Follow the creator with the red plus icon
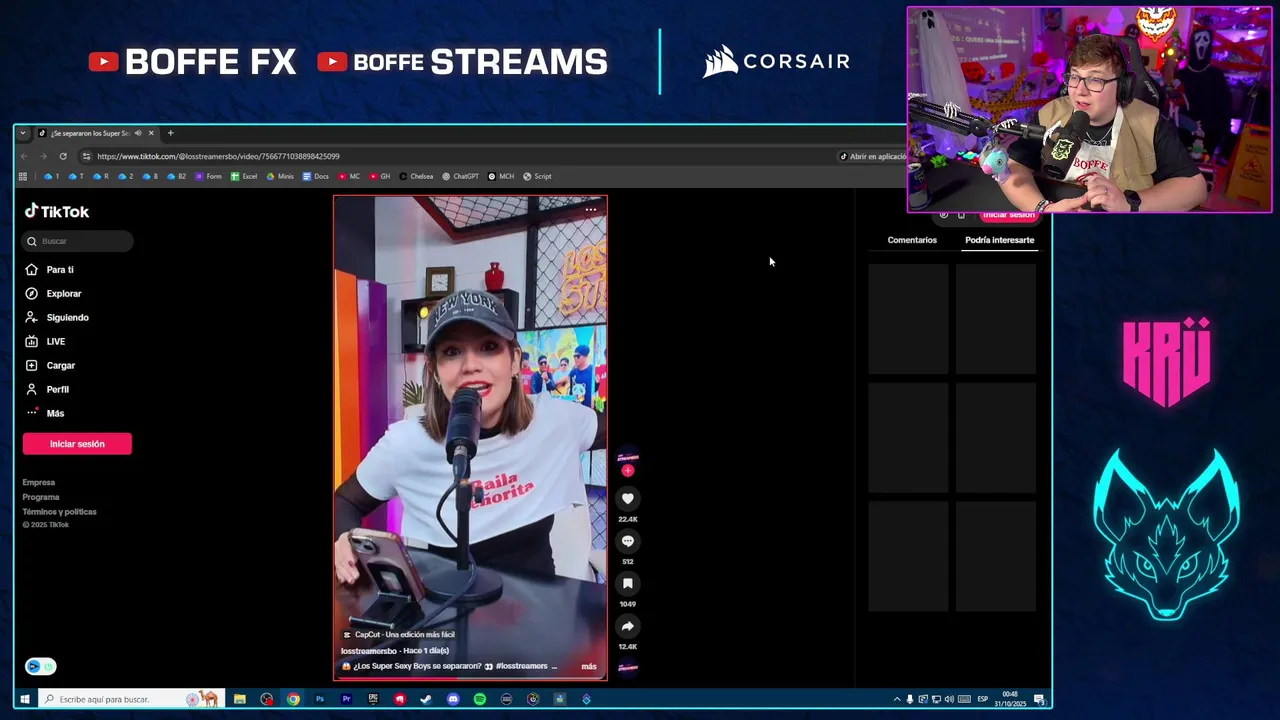 point(628,470)
